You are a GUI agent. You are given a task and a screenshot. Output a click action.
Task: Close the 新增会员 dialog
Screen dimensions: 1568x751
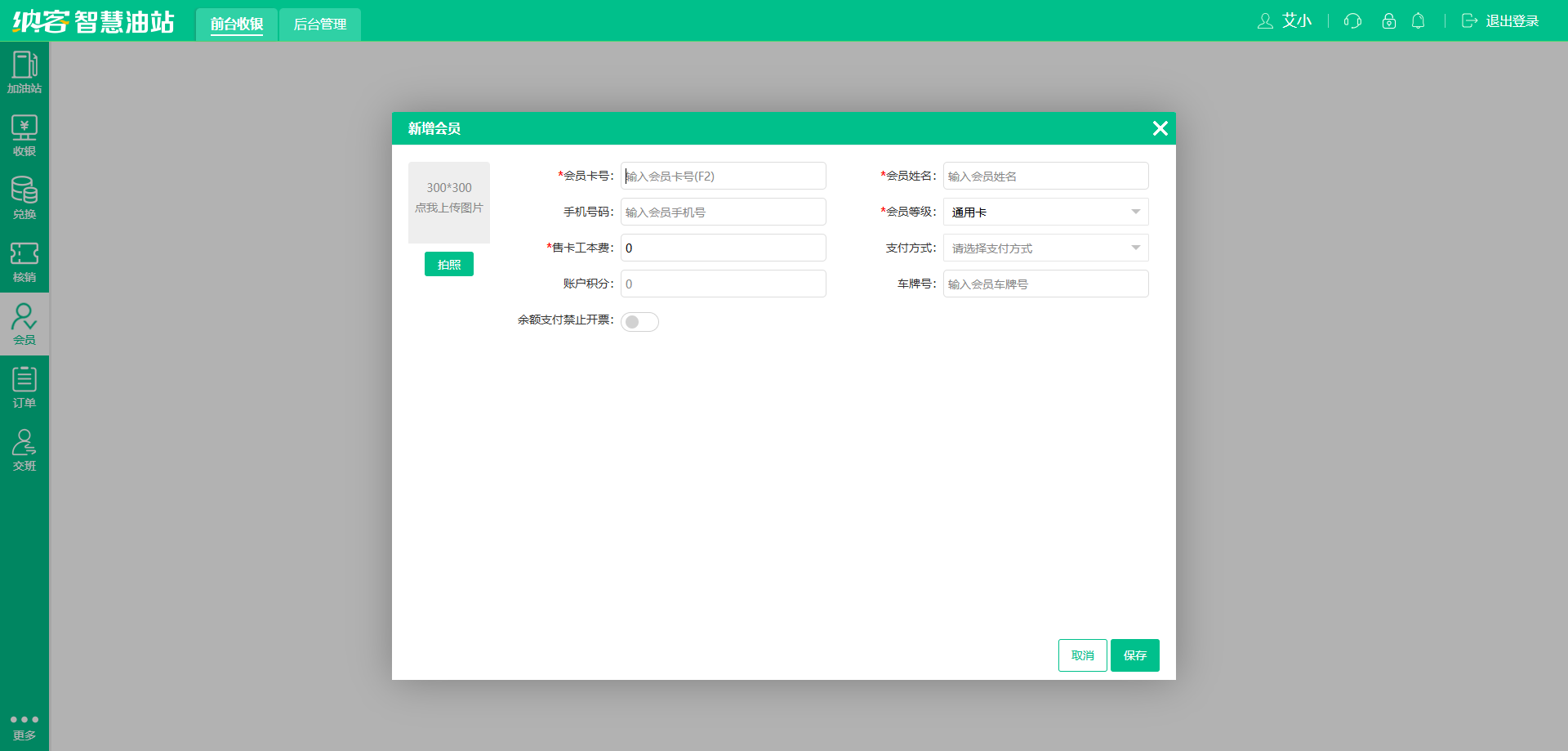1160,128
